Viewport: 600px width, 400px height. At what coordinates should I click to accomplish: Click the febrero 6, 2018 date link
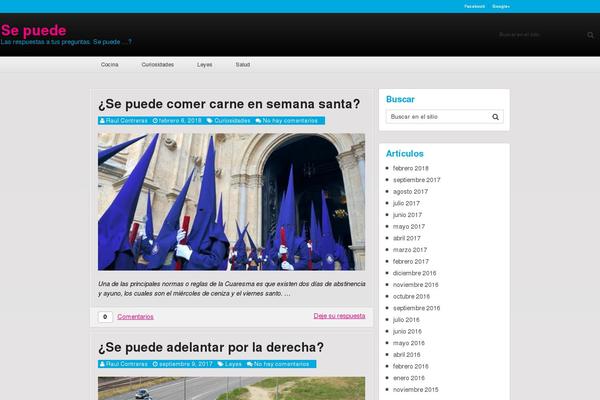click(x=180, y=121)
